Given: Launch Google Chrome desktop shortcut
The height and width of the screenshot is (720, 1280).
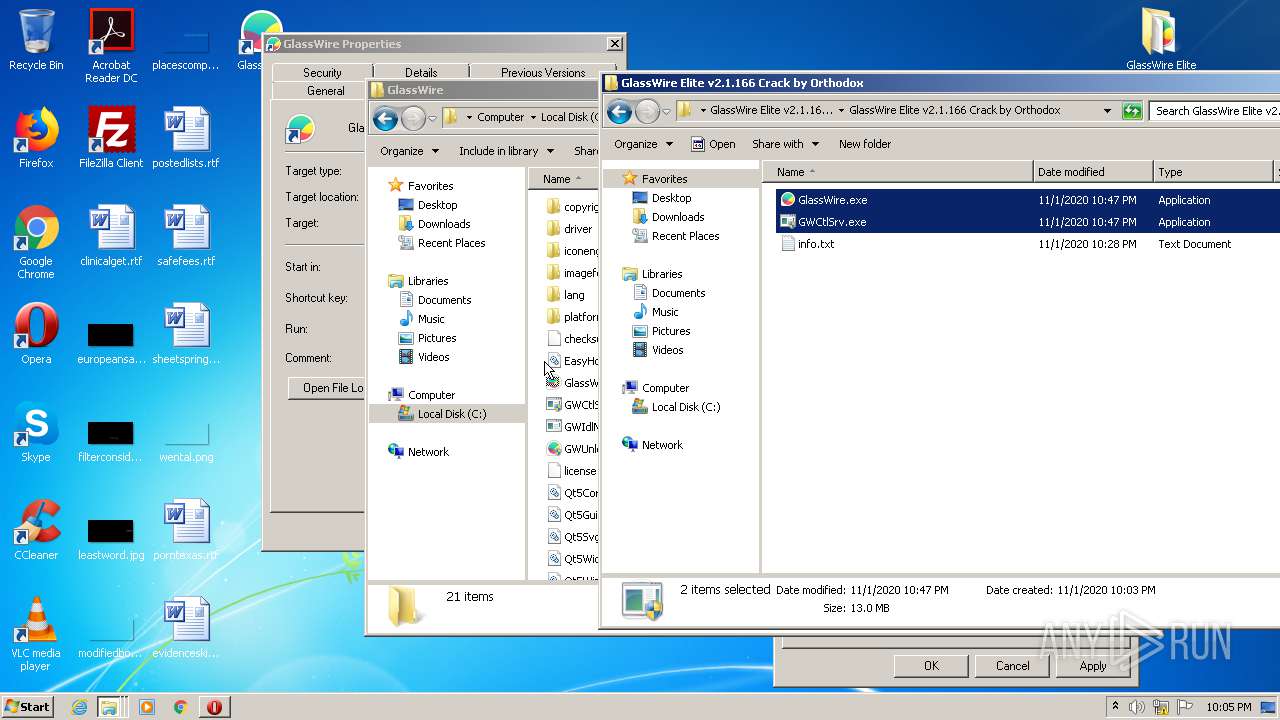Looking at the screenshot, I should pyautogui.click(x=36, y=242).
